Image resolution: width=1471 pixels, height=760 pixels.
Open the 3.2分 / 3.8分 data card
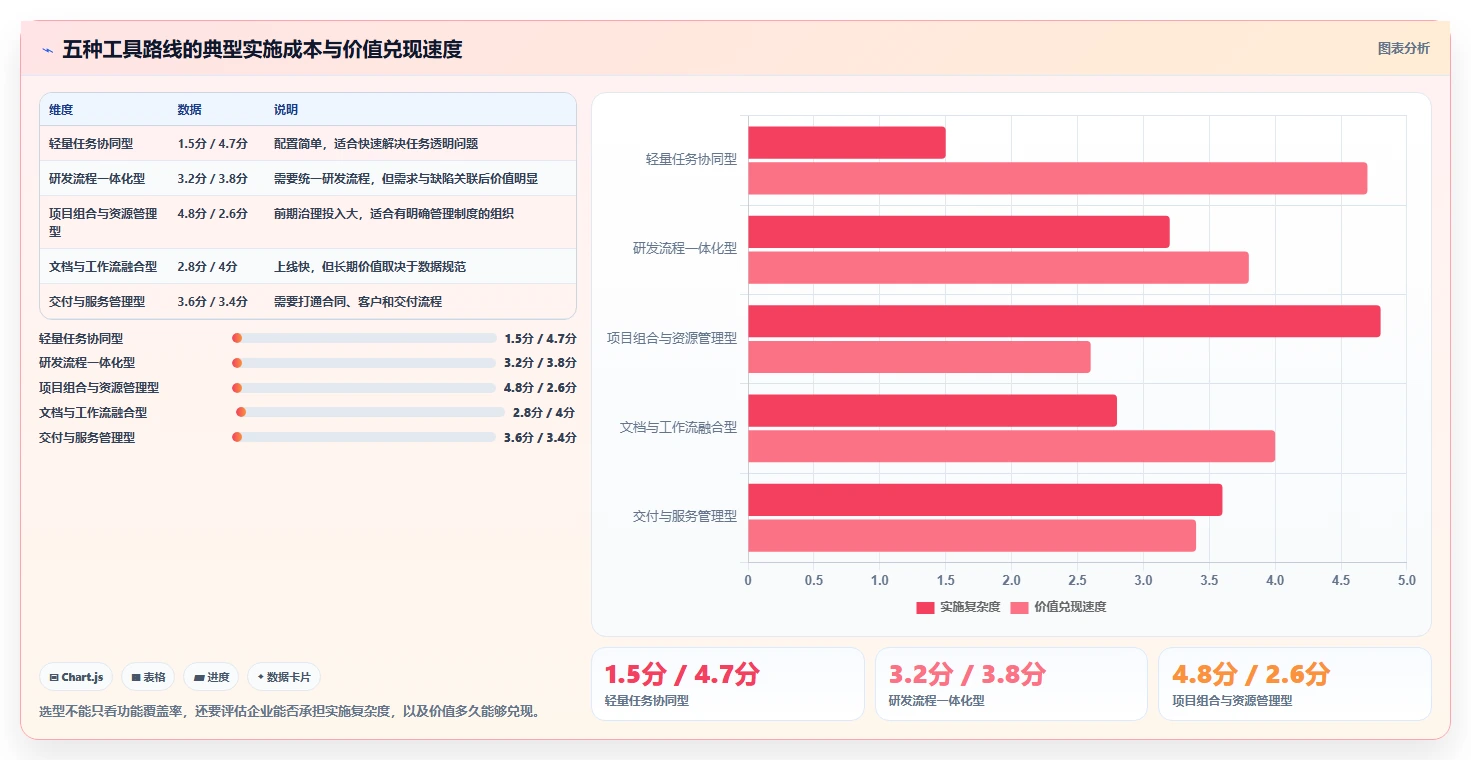(1011, 684)
